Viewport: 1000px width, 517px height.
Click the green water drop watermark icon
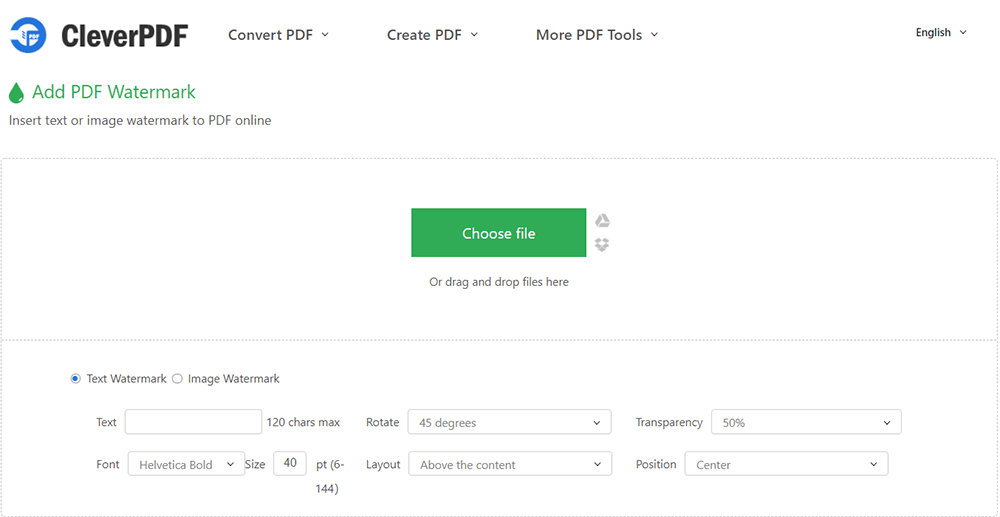pos(16,93)
